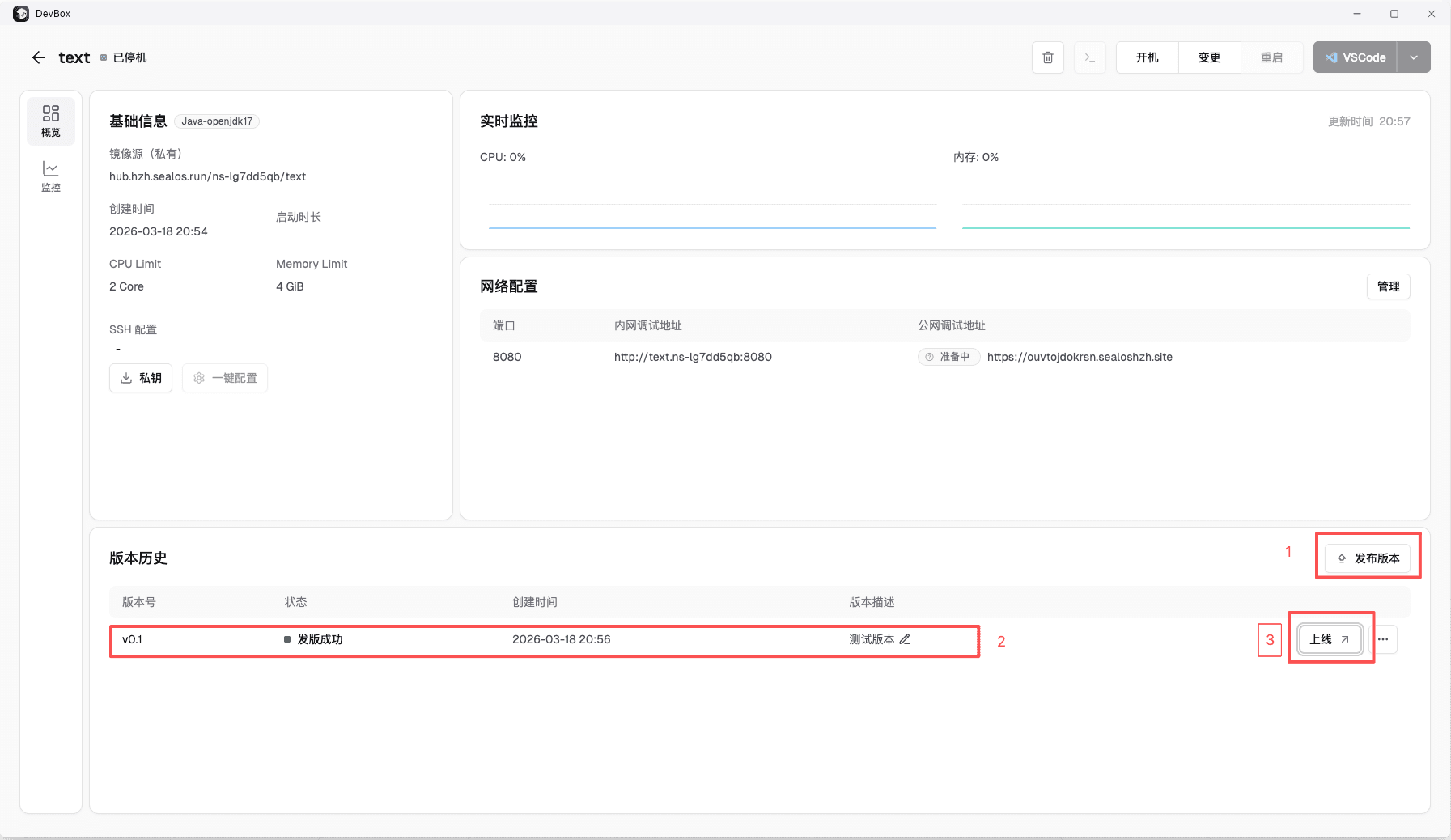
Task: Minimize the DevBox window
Action: 1357,14
